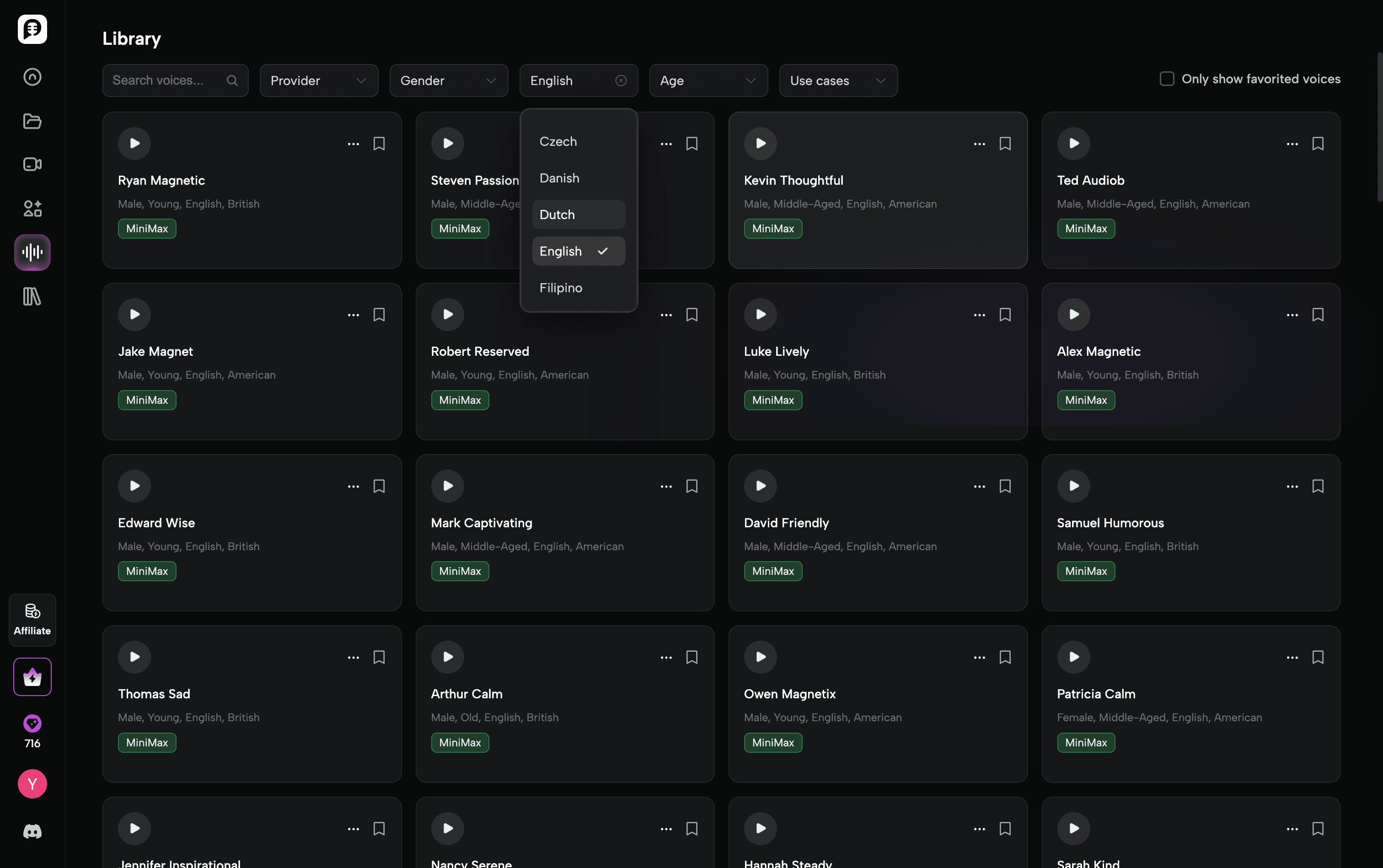Open more options for Thomas Sad

[353, 658]
